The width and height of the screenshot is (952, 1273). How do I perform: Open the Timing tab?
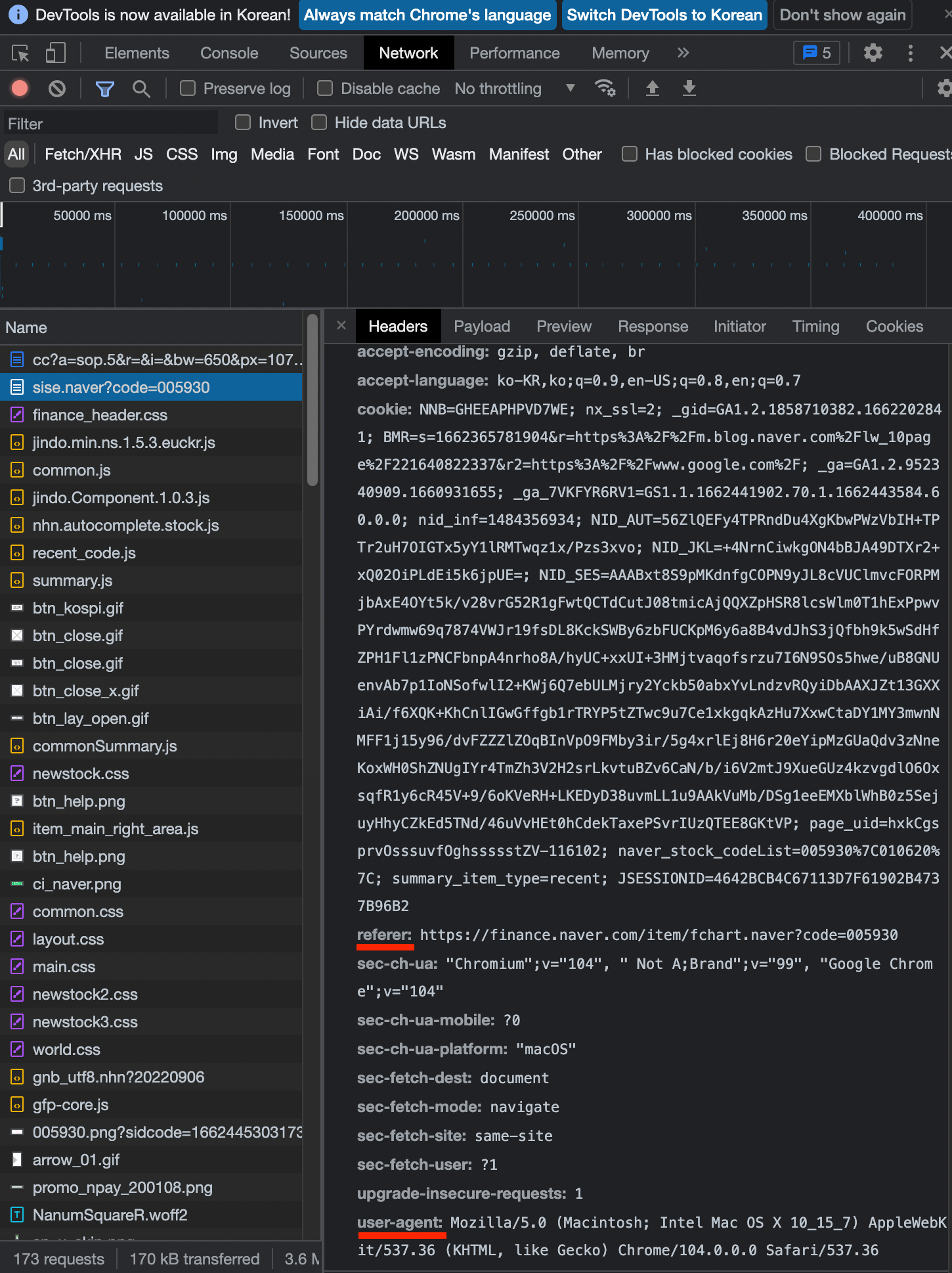(815, 326)
